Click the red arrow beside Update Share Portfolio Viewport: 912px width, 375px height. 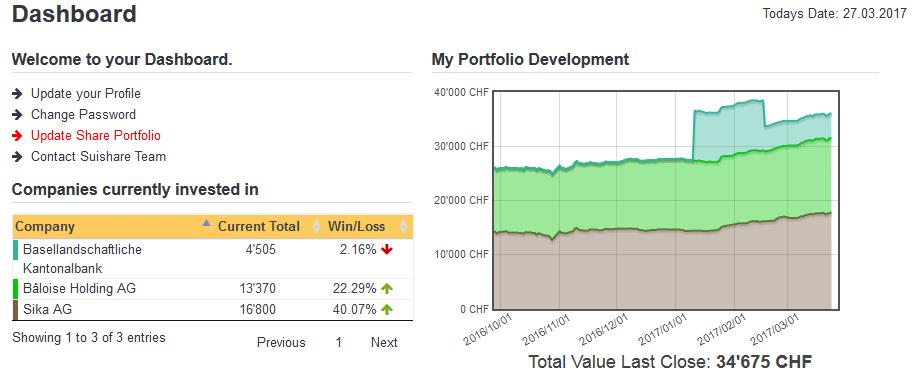(17, 135)
